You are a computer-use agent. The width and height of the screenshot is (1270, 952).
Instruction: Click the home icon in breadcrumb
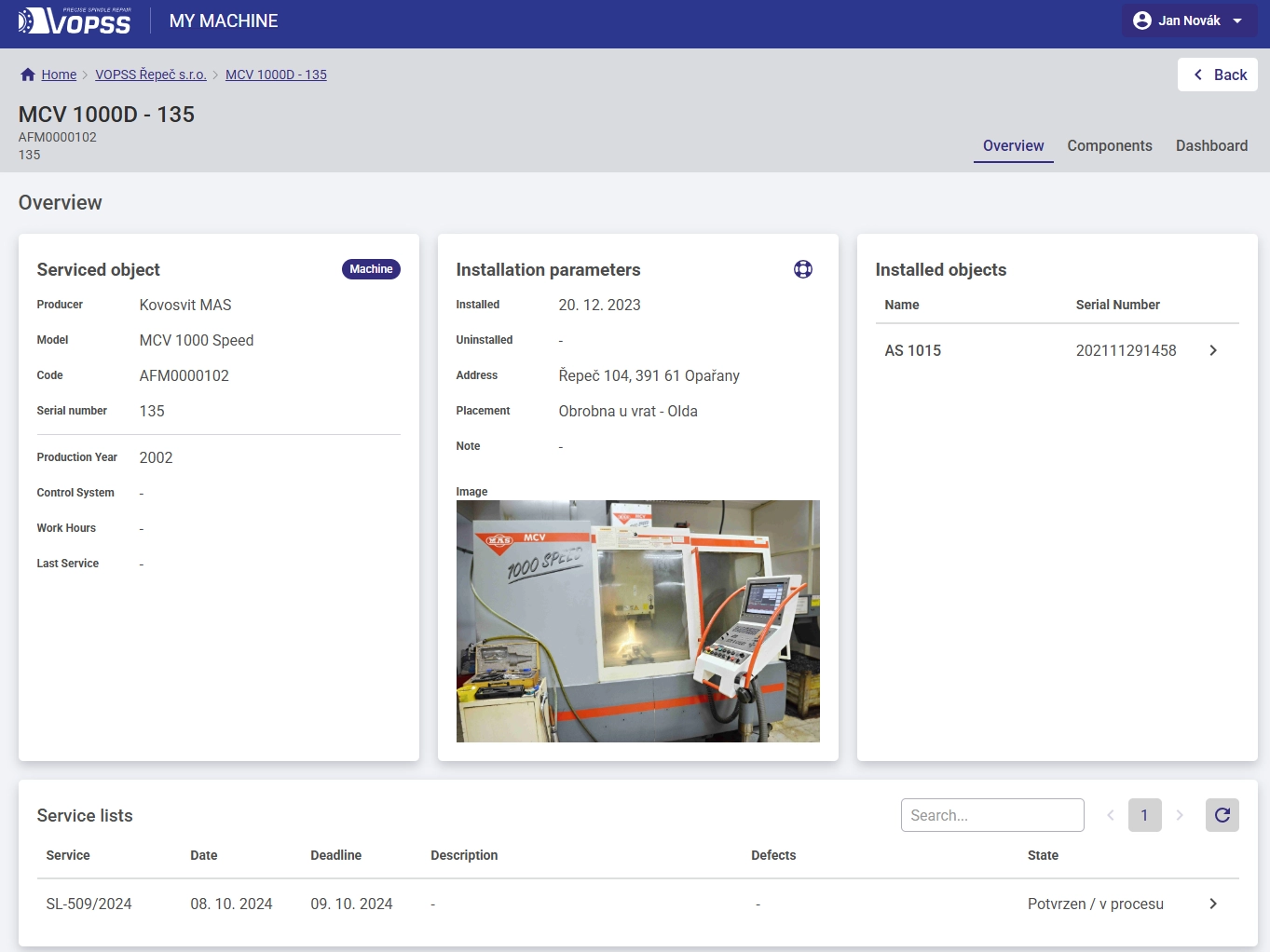pyautogui.click(x=28, y=75)
